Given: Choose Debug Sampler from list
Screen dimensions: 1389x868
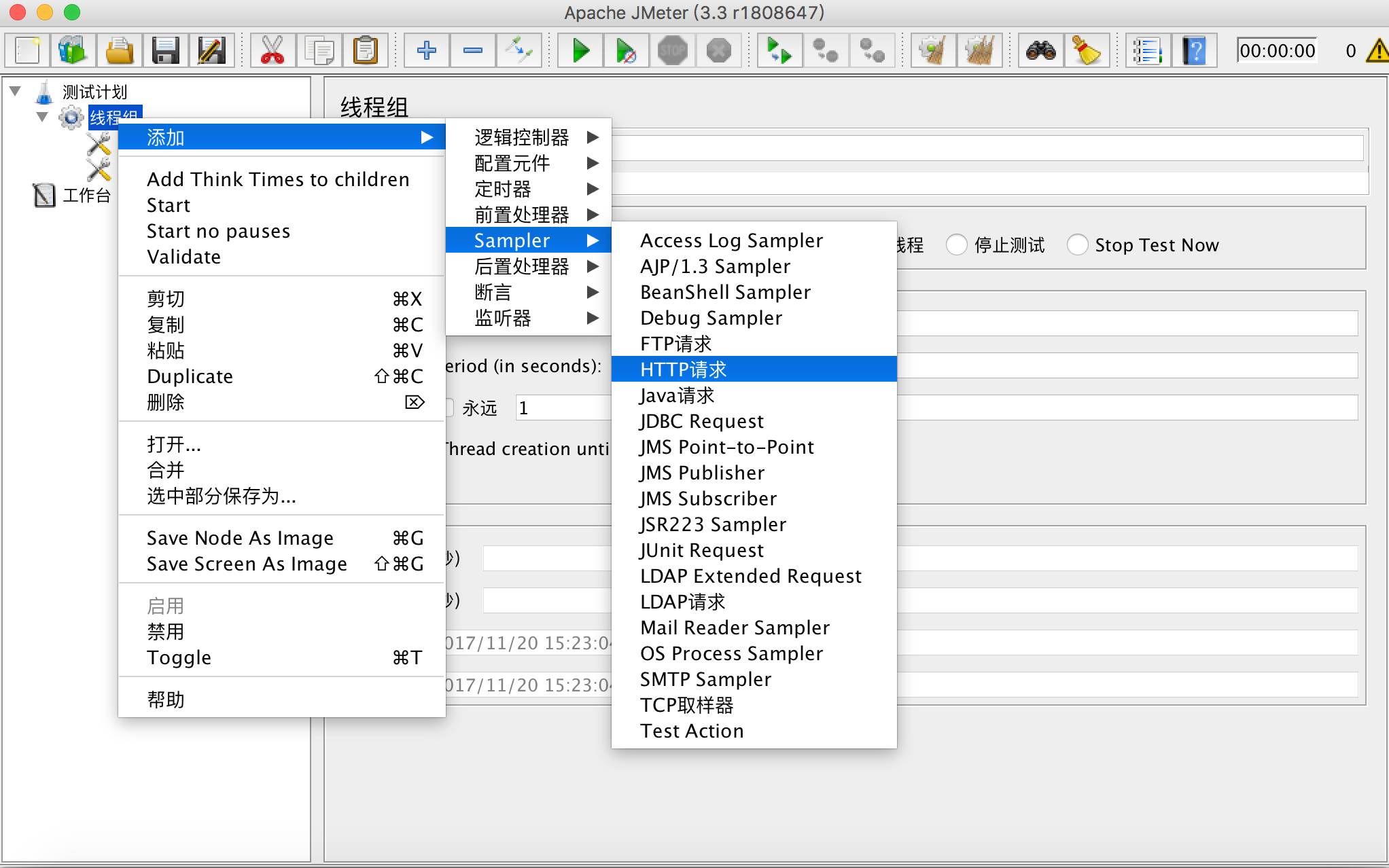Looking at the screenshot, I should (754, 318).
